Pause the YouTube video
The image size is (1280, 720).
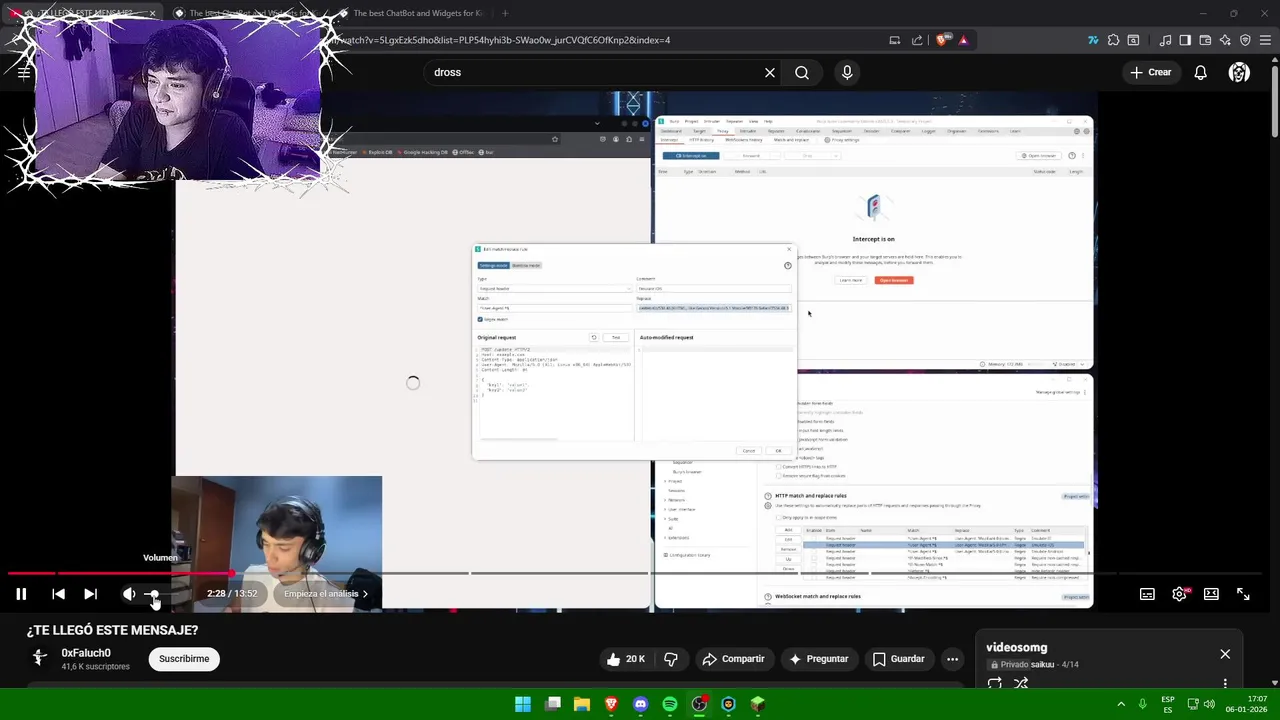(x=21, y=594)
